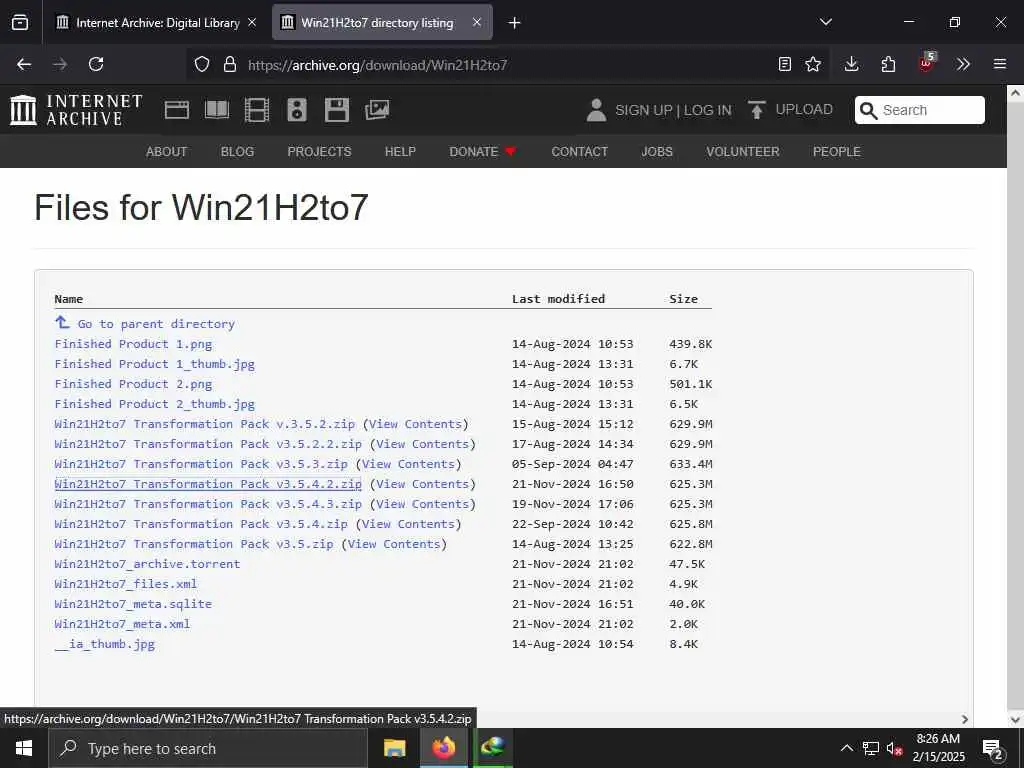Open the PROJECTS menu item
Image resolution: width=1024 pixels, height=768 pixels.
[x=319, y=152]
